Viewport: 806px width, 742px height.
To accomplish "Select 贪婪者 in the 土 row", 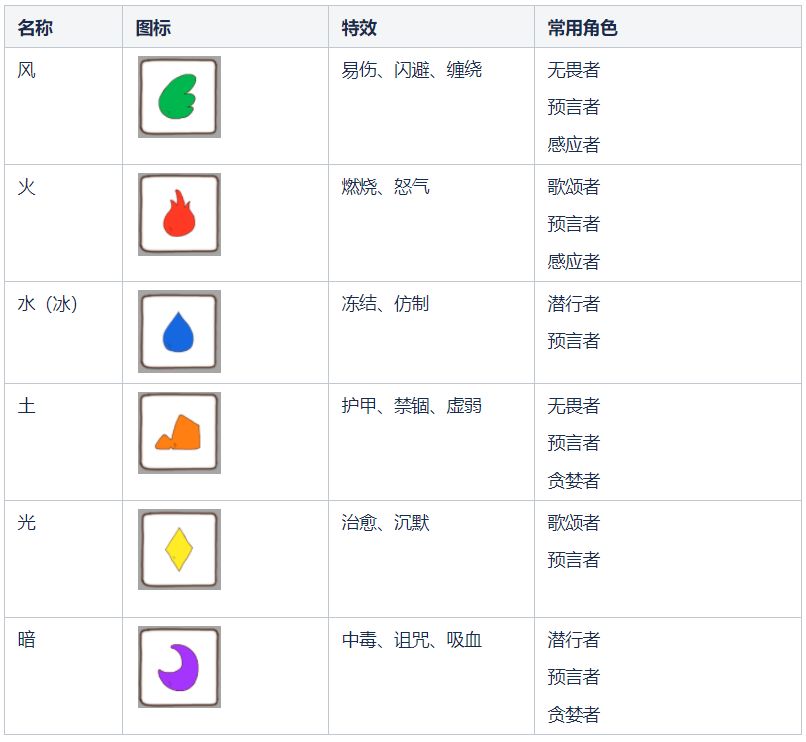I will (x=573, y=480).
